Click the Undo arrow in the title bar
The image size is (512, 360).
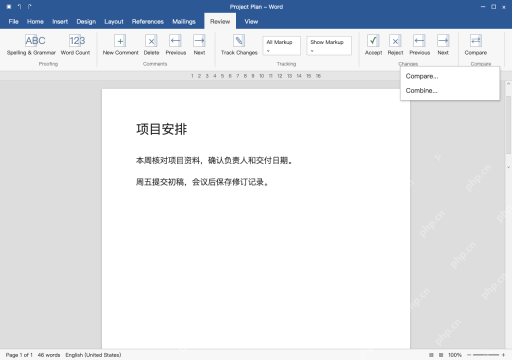coord(20,7)
